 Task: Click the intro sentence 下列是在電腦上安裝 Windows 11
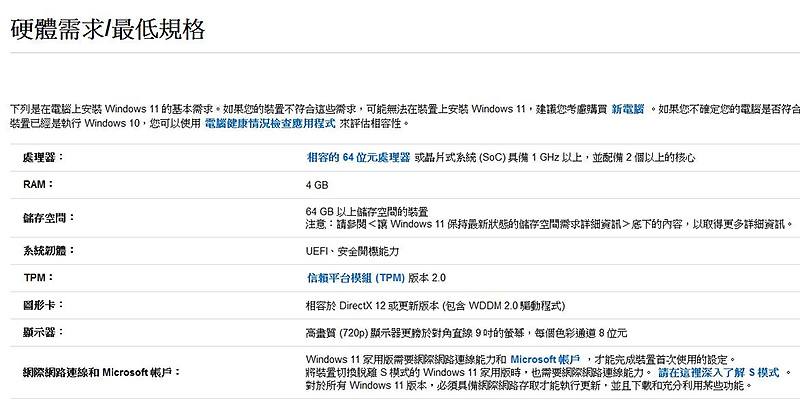point(115,109)
